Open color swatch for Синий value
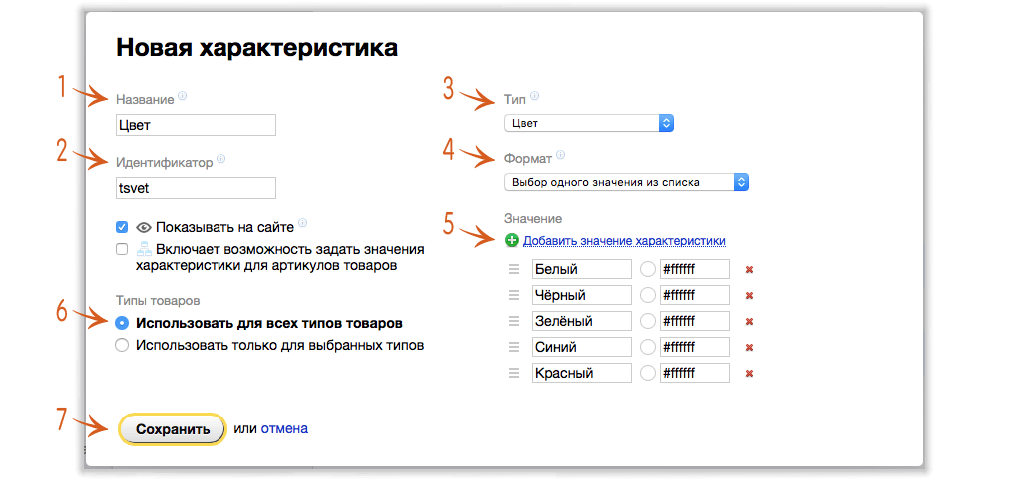 point(648,347)
